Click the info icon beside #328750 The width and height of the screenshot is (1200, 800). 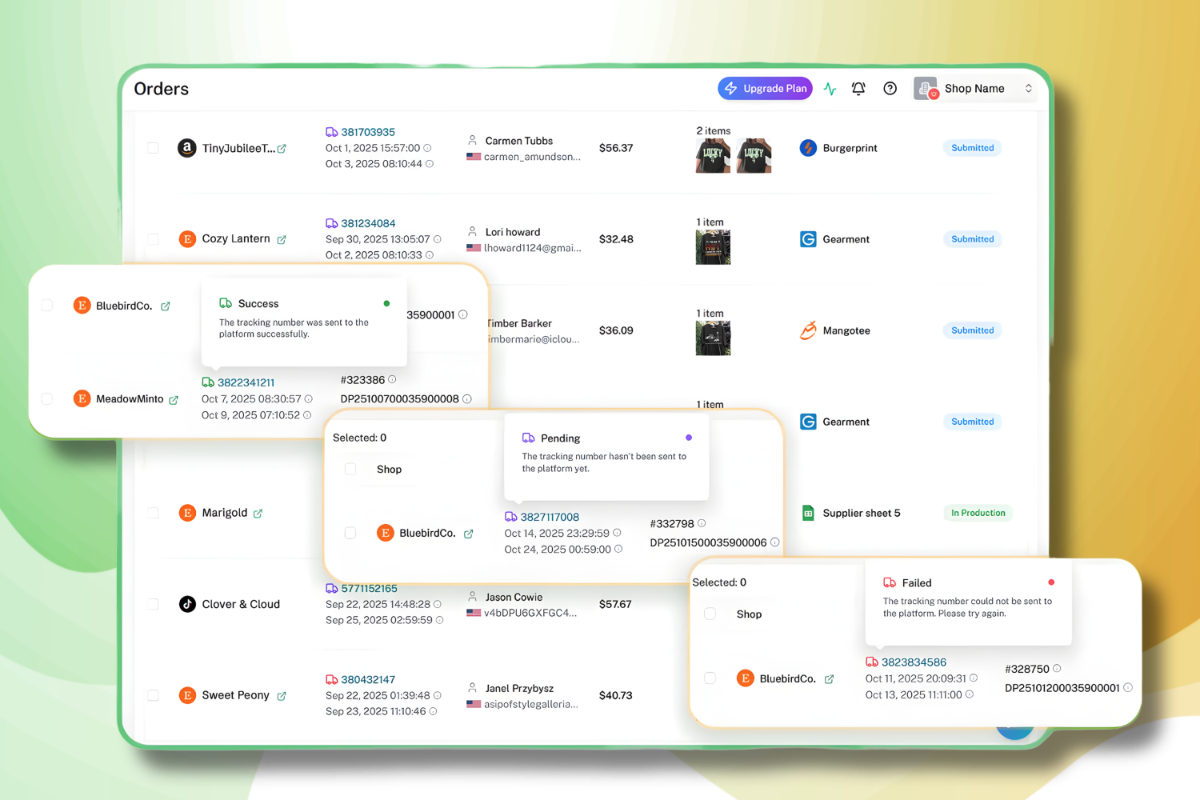pos(1057,668)
